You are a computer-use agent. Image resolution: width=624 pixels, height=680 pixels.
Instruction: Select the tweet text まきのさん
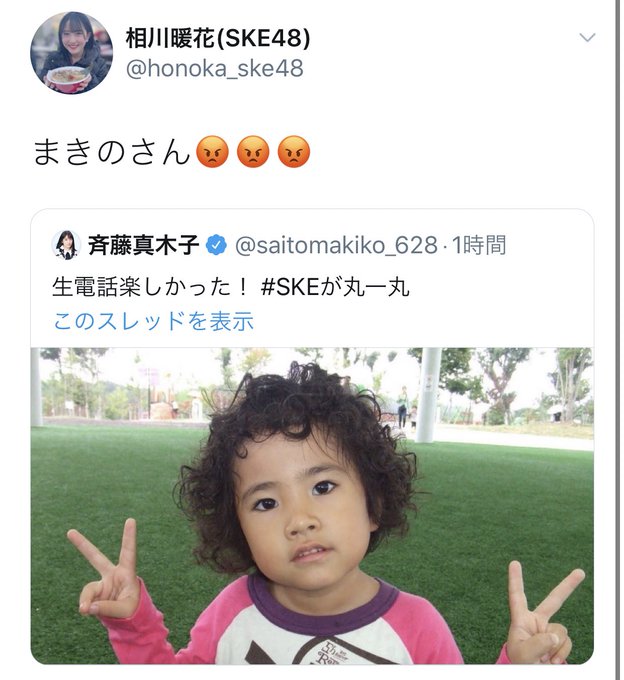click(111, 152)
